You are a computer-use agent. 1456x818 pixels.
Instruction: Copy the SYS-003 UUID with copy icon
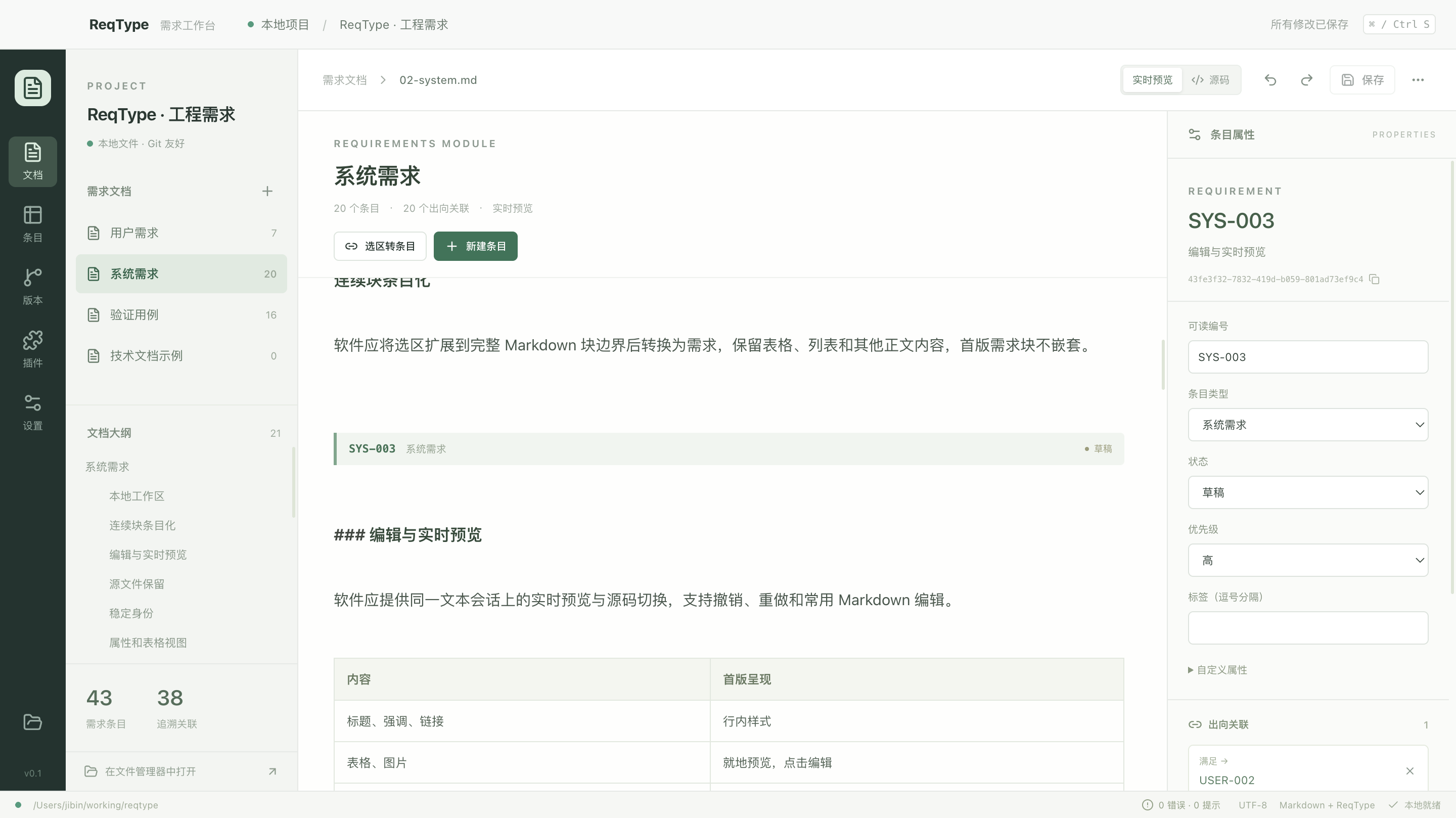click(x=1375, y=279)
